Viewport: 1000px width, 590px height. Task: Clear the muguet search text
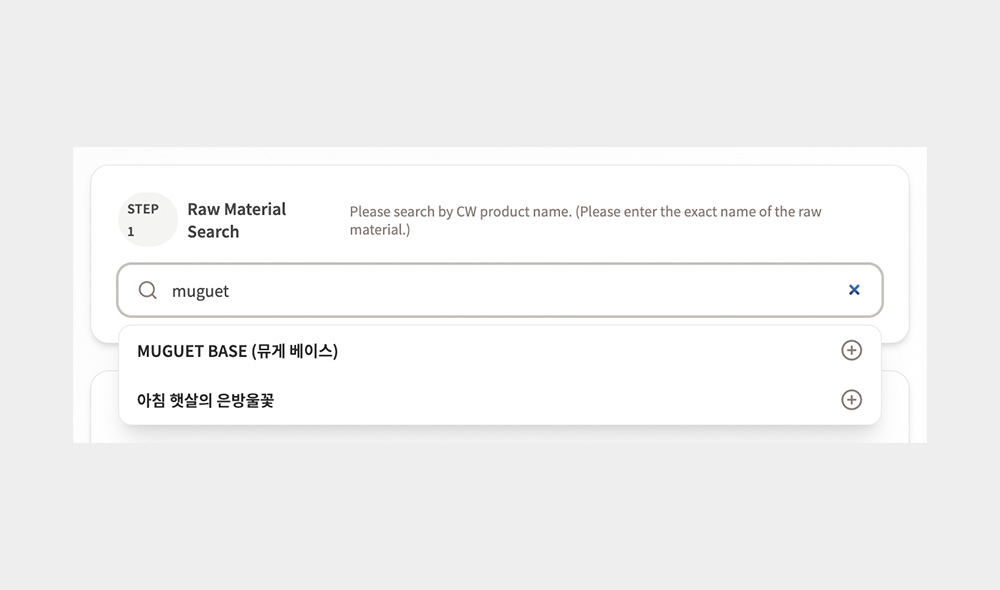[854, 290]
